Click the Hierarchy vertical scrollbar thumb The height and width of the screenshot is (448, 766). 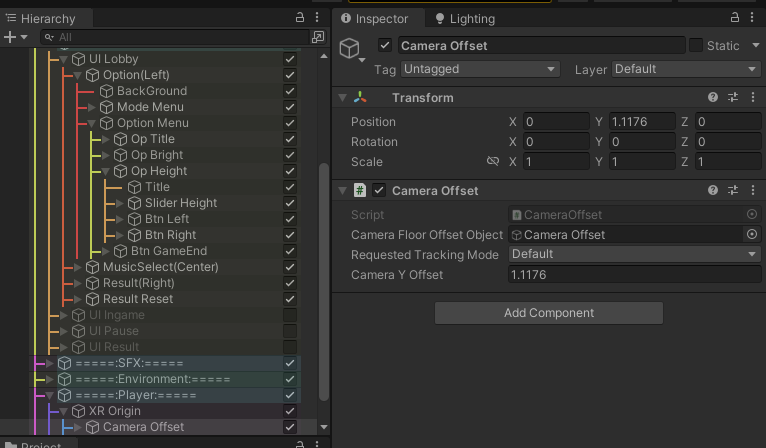(x=323, y=281)
